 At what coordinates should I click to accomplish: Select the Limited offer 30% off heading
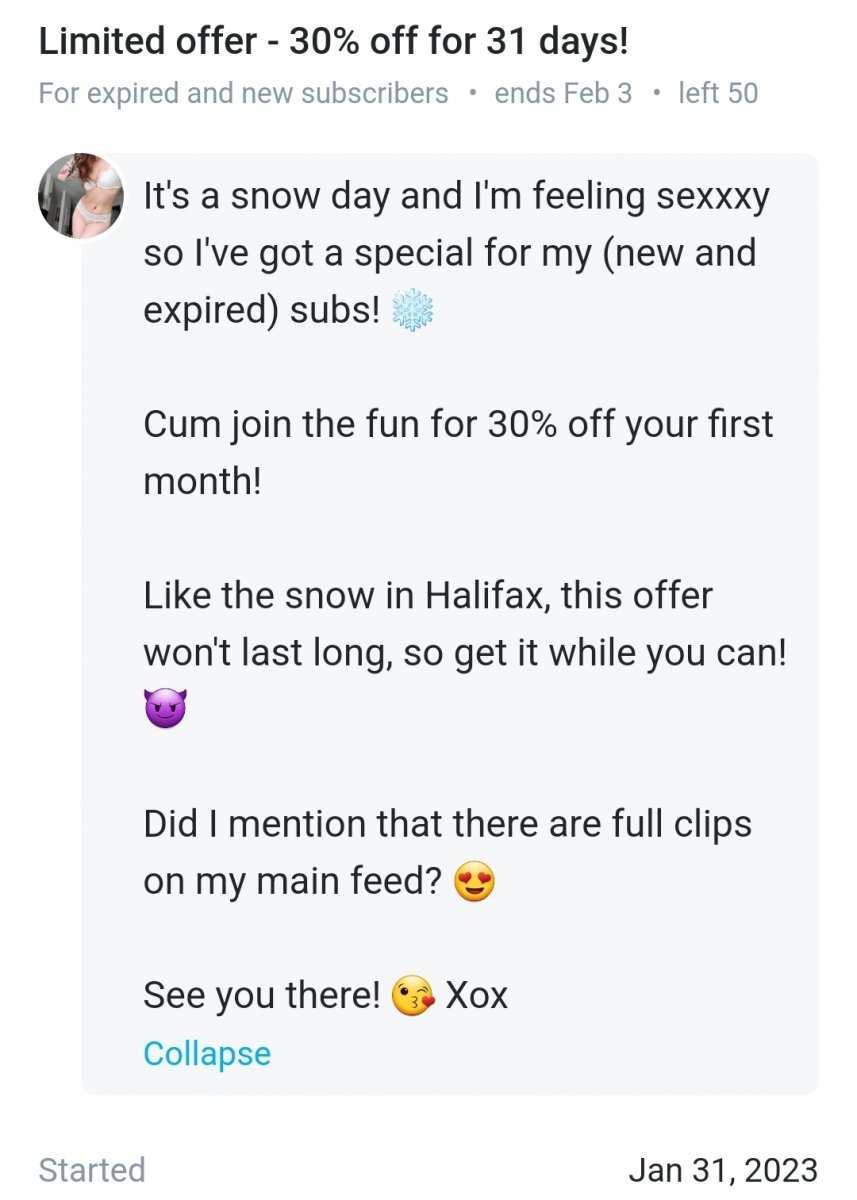(x=333, y=43)
